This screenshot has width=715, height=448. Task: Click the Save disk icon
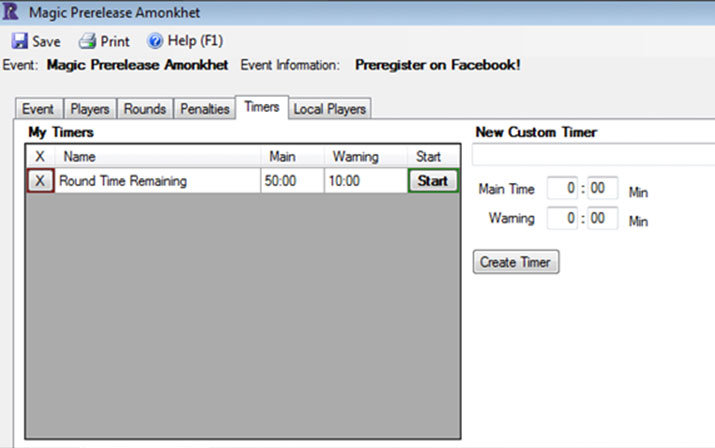pos(20,41)
